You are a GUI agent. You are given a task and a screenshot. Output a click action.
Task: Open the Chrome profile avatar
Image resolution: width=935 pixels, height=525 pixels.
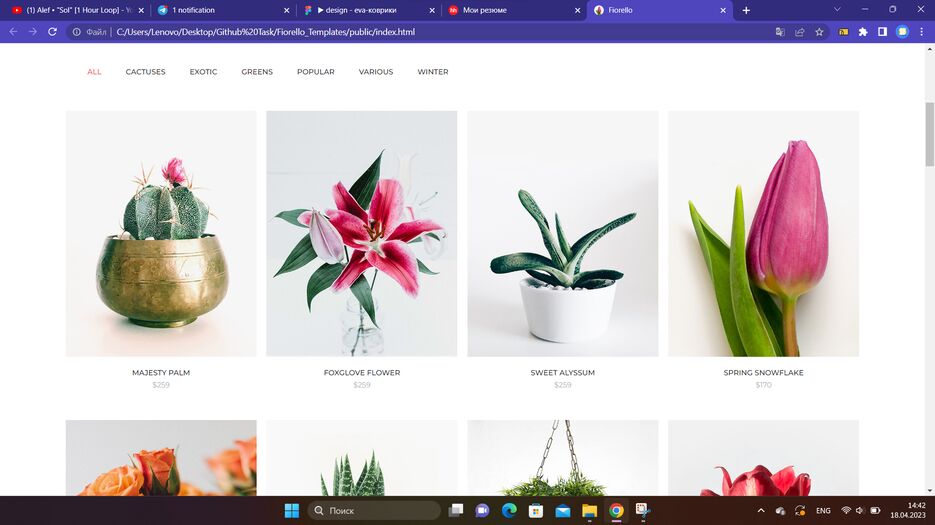click(x=902, y=32)
